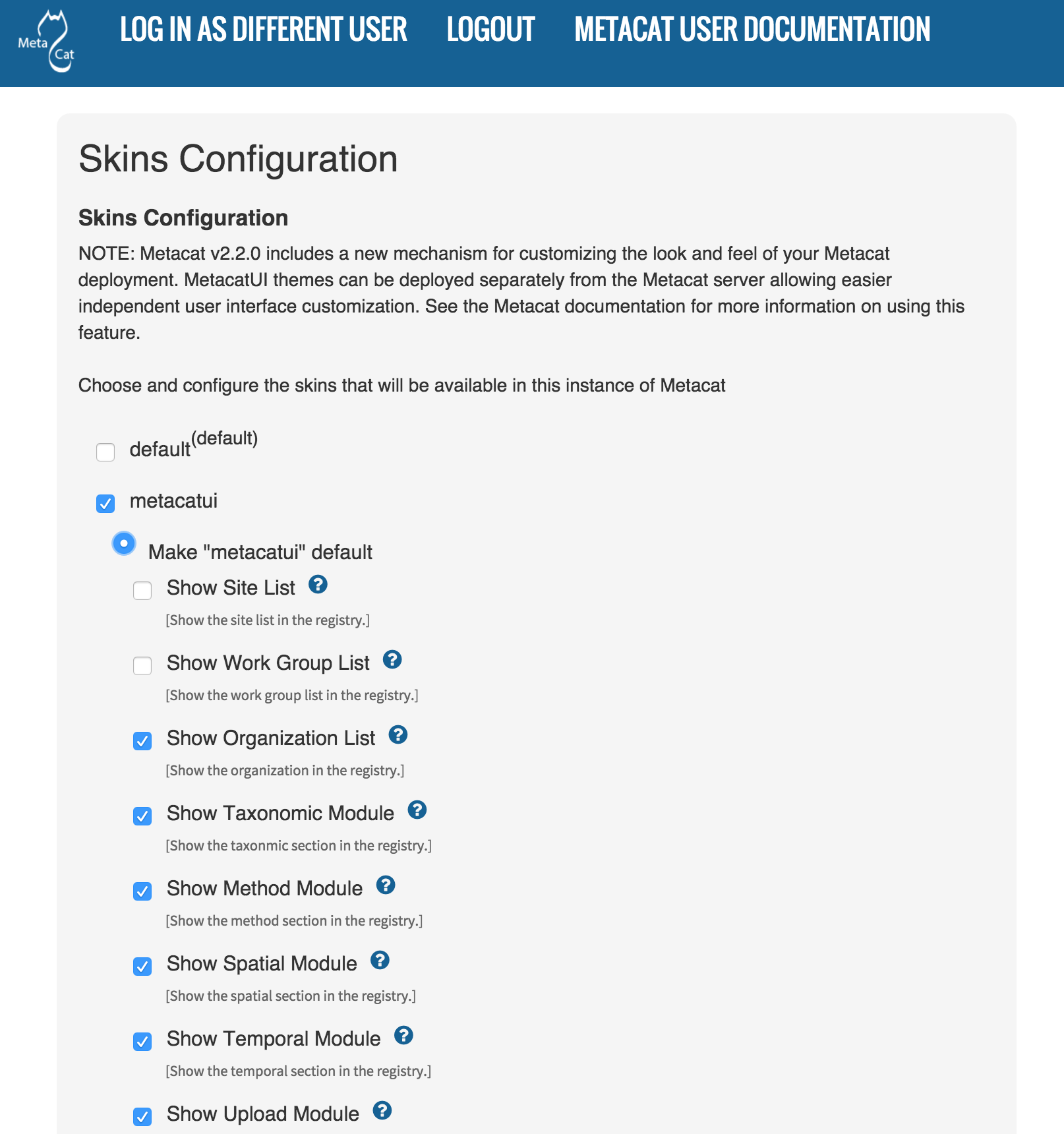Image resolution: width=1064 pixels, height=1134 pixels.
Task: Open help icon for Show Temporal Module
Action: (x=404, y=1035)
